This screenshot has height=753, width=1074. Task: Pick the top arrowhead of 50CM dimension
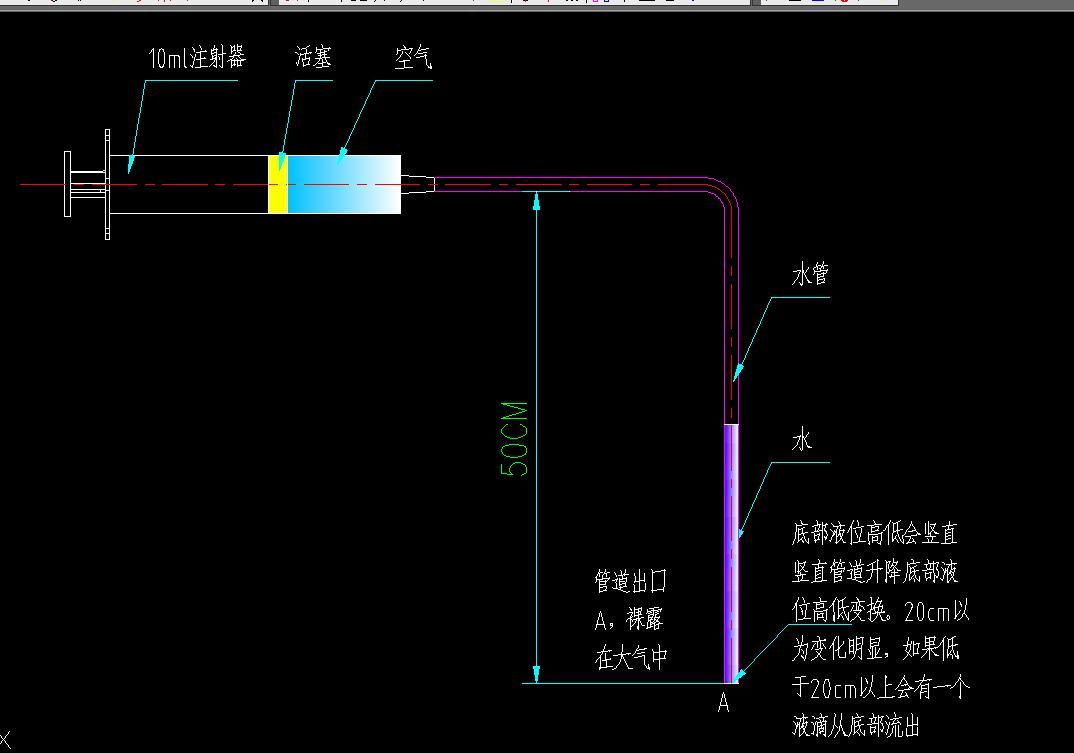537,201
